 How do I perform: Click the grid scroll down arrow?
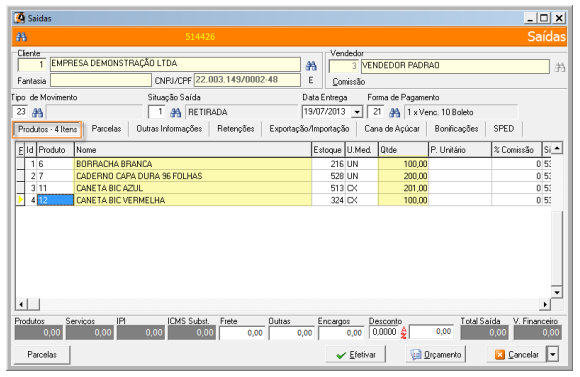click(557, 292)
